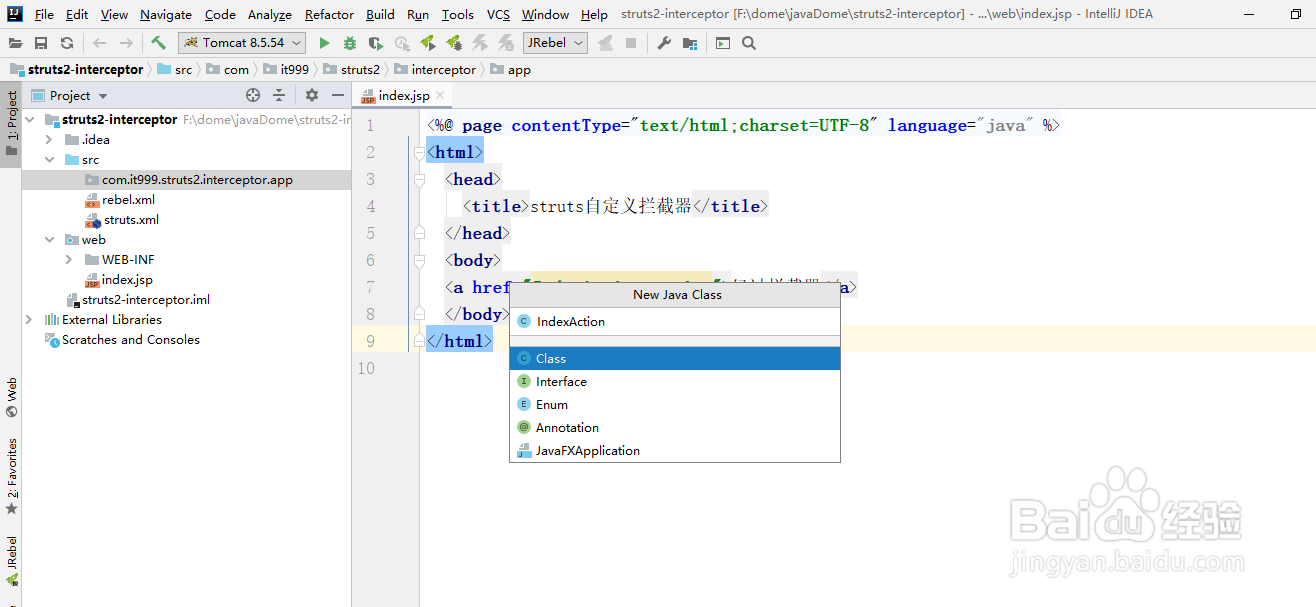Select Enum in the class kind list
The image size is (1316, 607).
point(675,404)
